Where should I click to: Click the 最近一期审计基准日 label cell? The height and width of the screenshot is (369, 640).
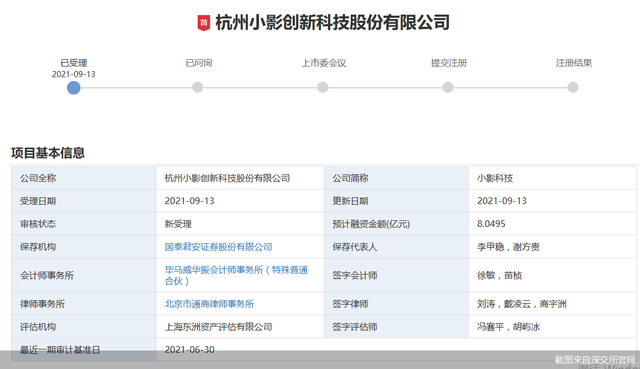84,349
